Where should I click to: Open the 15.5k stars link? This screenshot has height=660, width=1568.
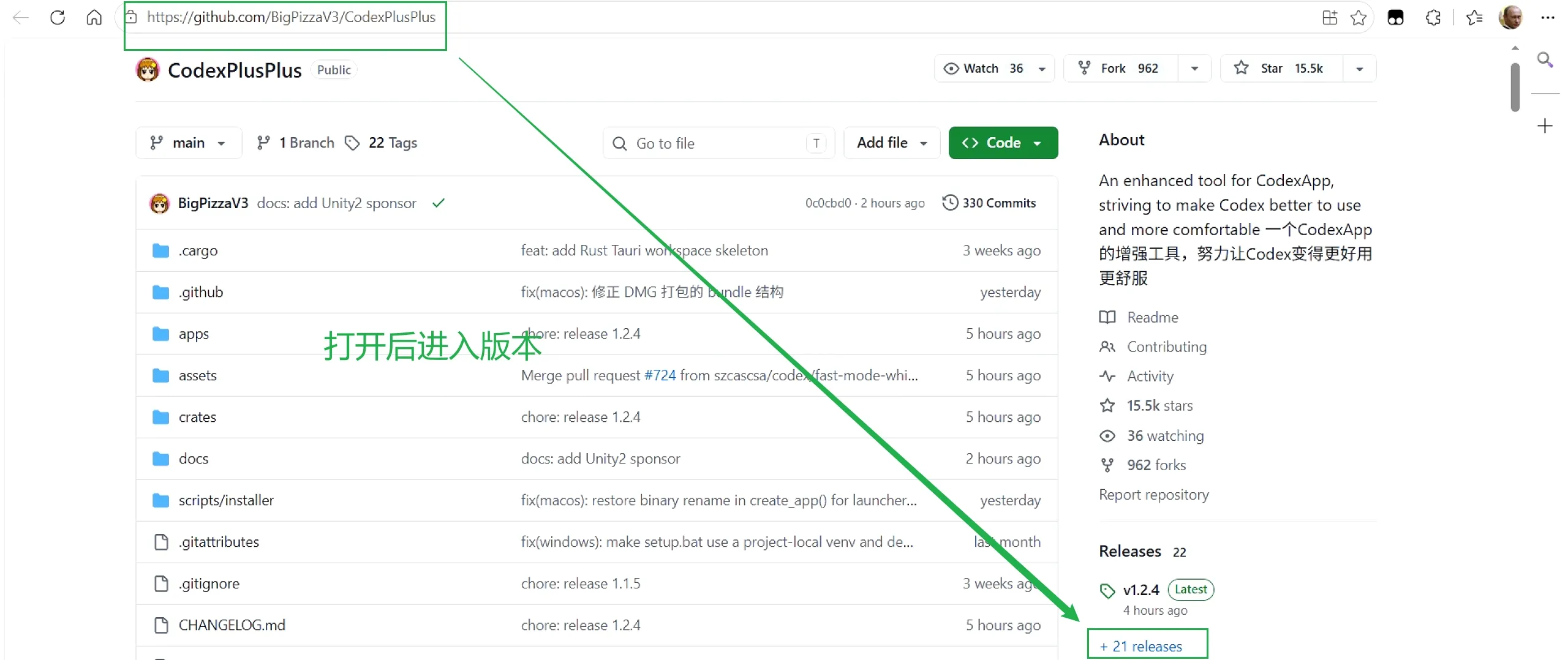click(x=1160, y=406)
